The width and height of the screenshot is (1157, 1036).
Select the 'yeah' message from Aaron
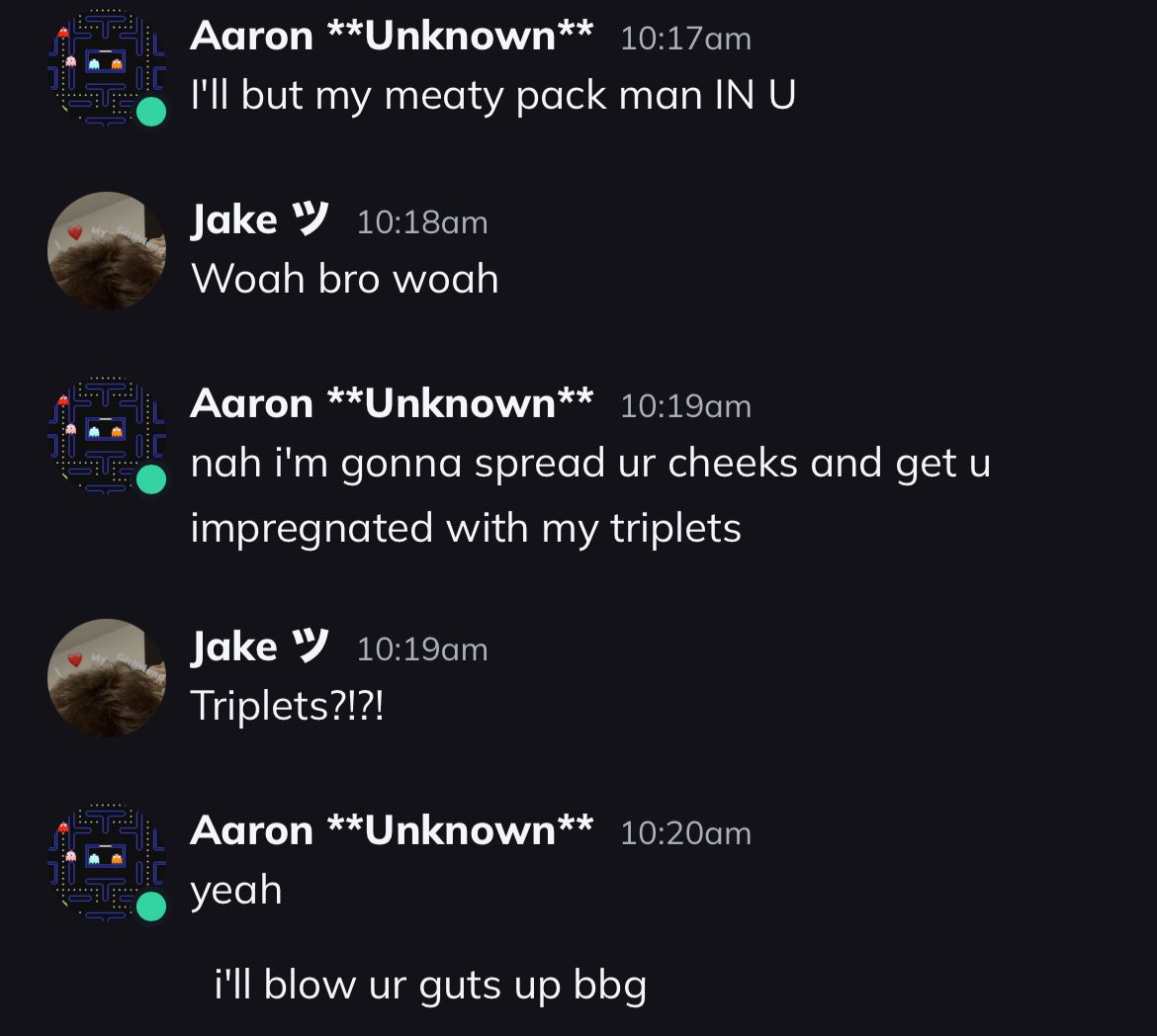coord(236,892)
